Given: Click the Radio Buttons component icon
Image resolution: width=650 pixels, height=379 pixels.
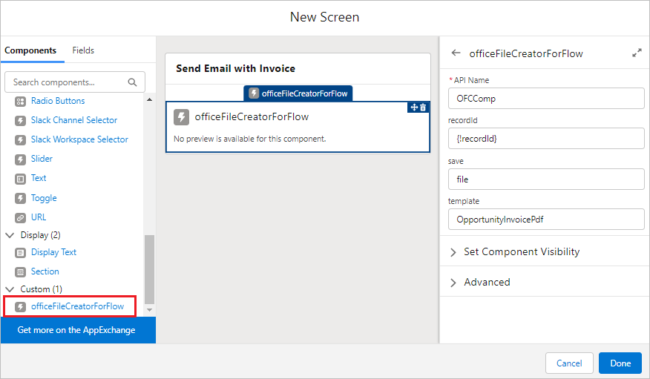Looking at the screenshot, I should coord(20,101).
